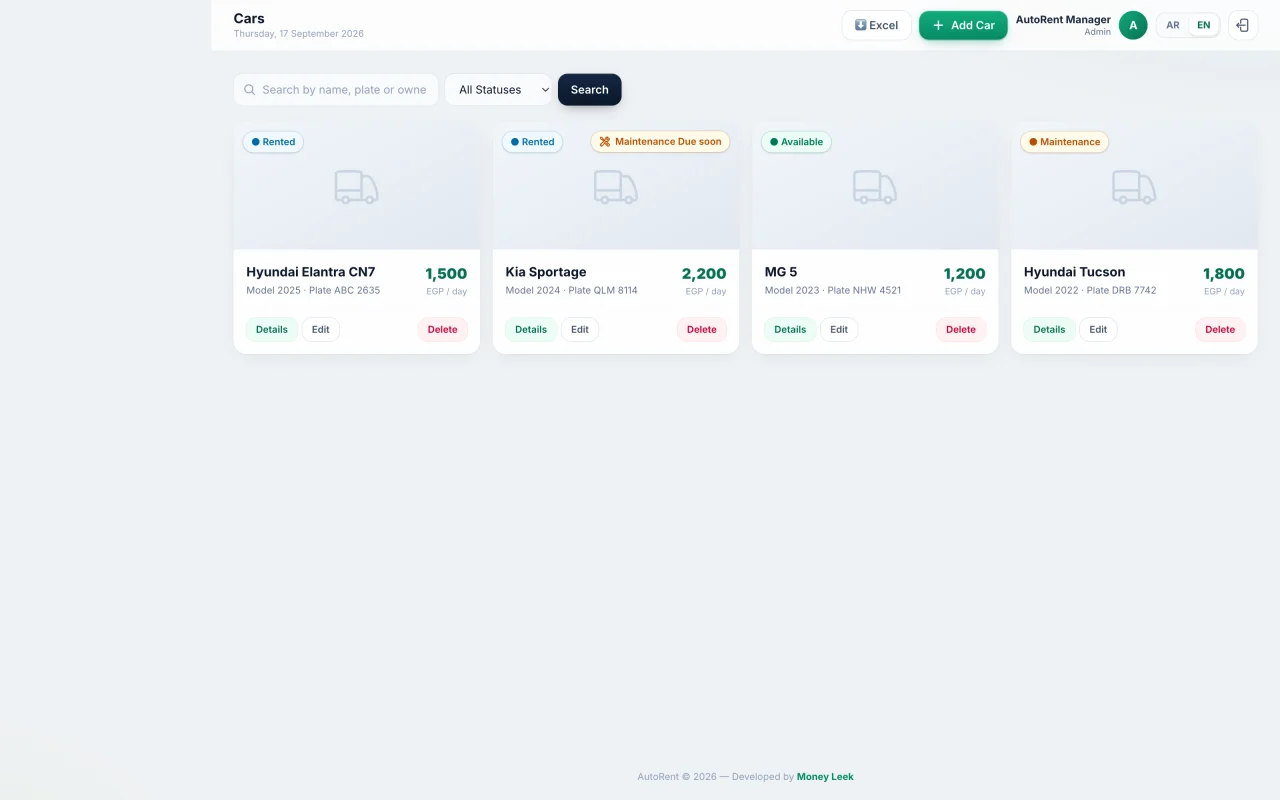Click the Available badge on MG 5
Image resolution: width=1280 pixels, height=800 pixels.
[796, 142]
